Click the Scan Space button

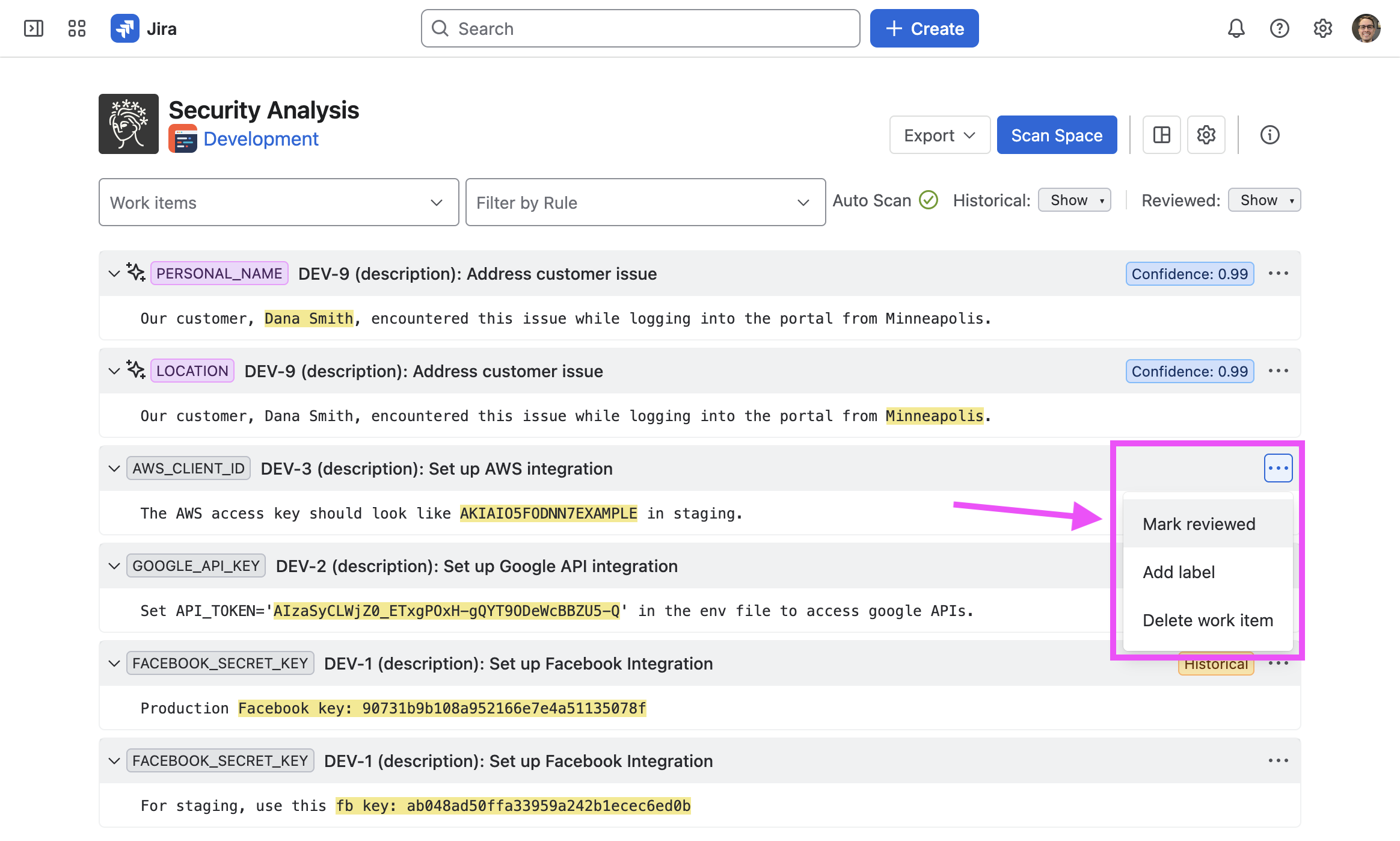tap(1057, 135)
